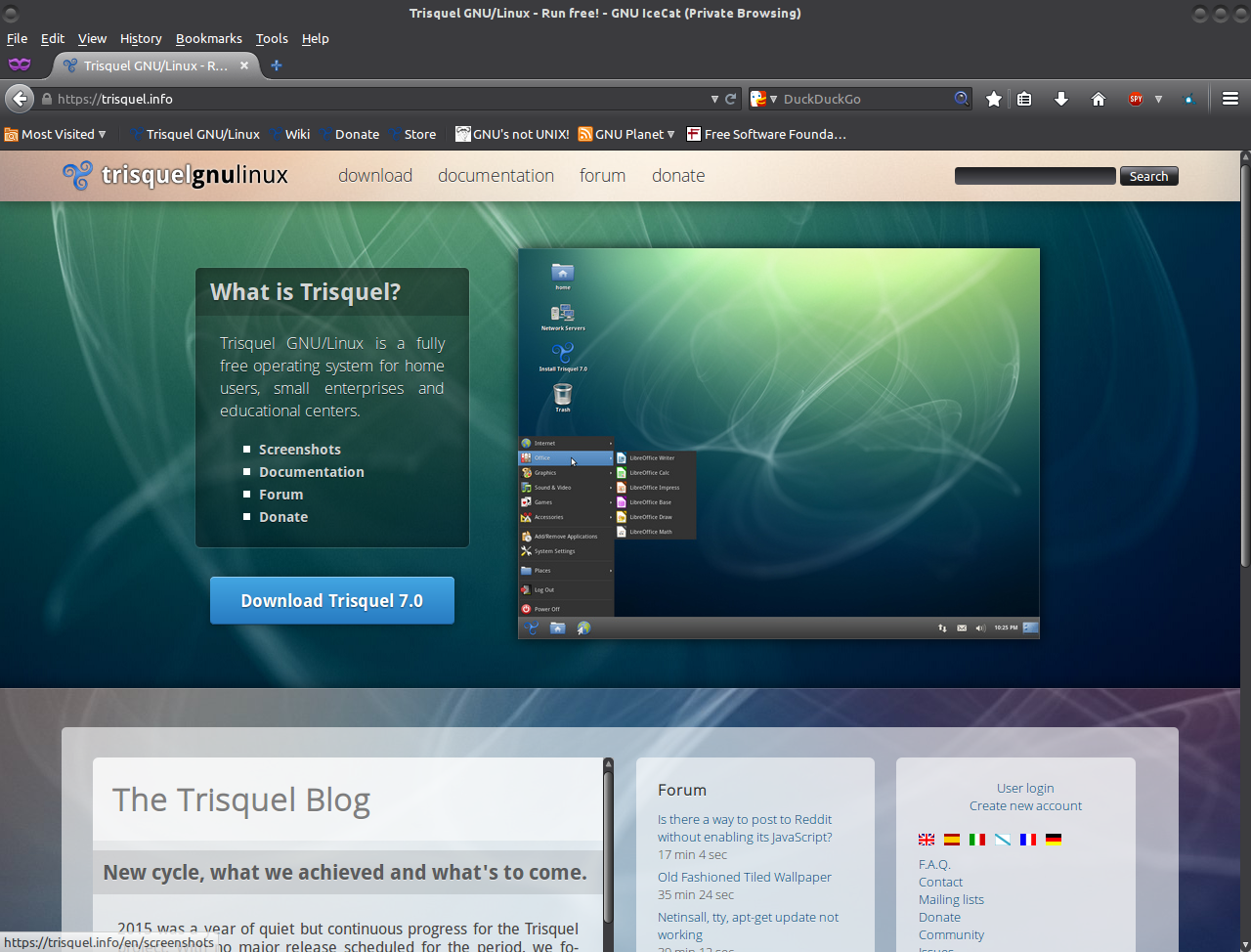The image size is (1251, 952).
Task: Expand the SPY extension dropdown arrow
Action: click(1158, 99)
